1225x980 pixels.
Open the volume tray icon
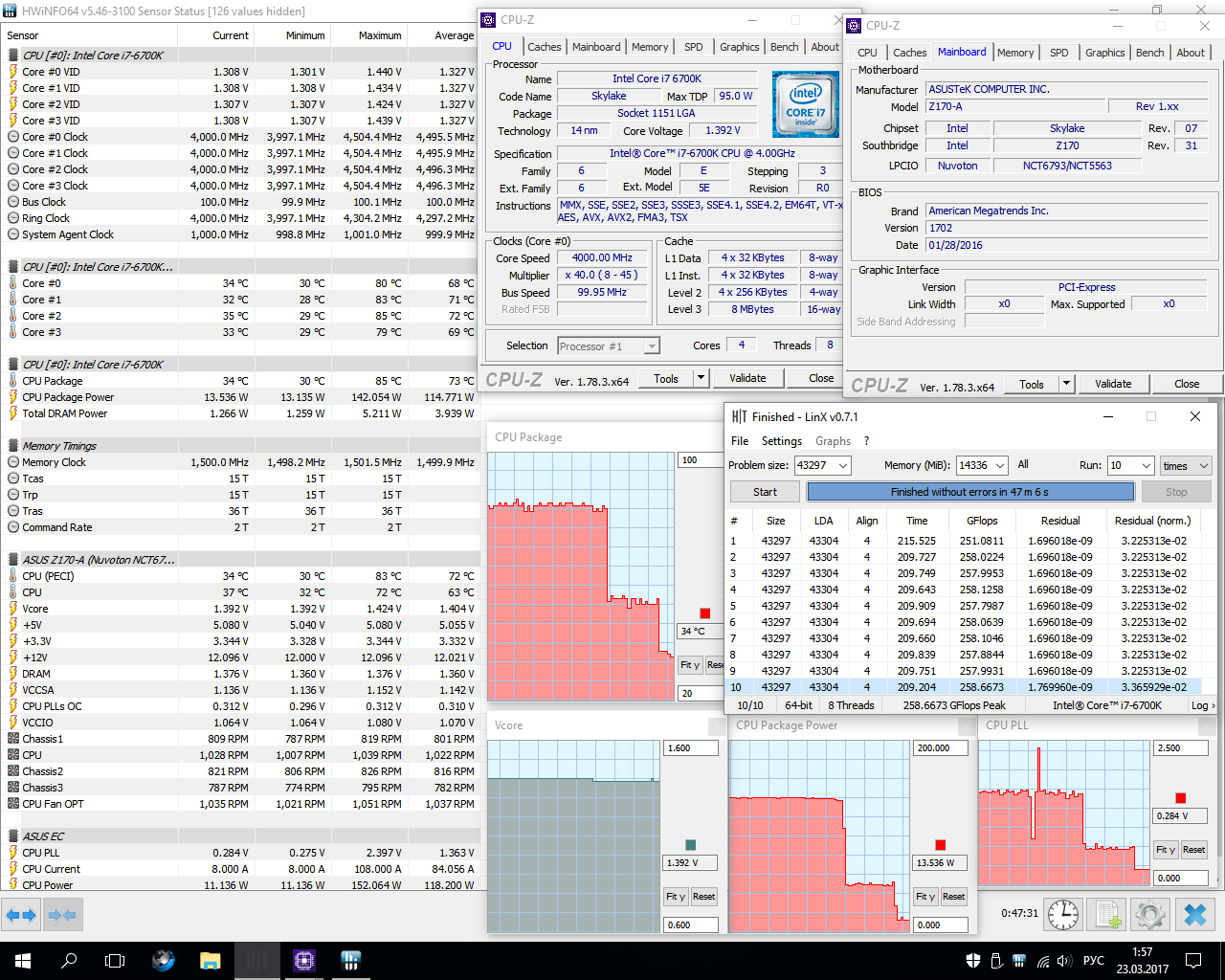click(1063, 961)
